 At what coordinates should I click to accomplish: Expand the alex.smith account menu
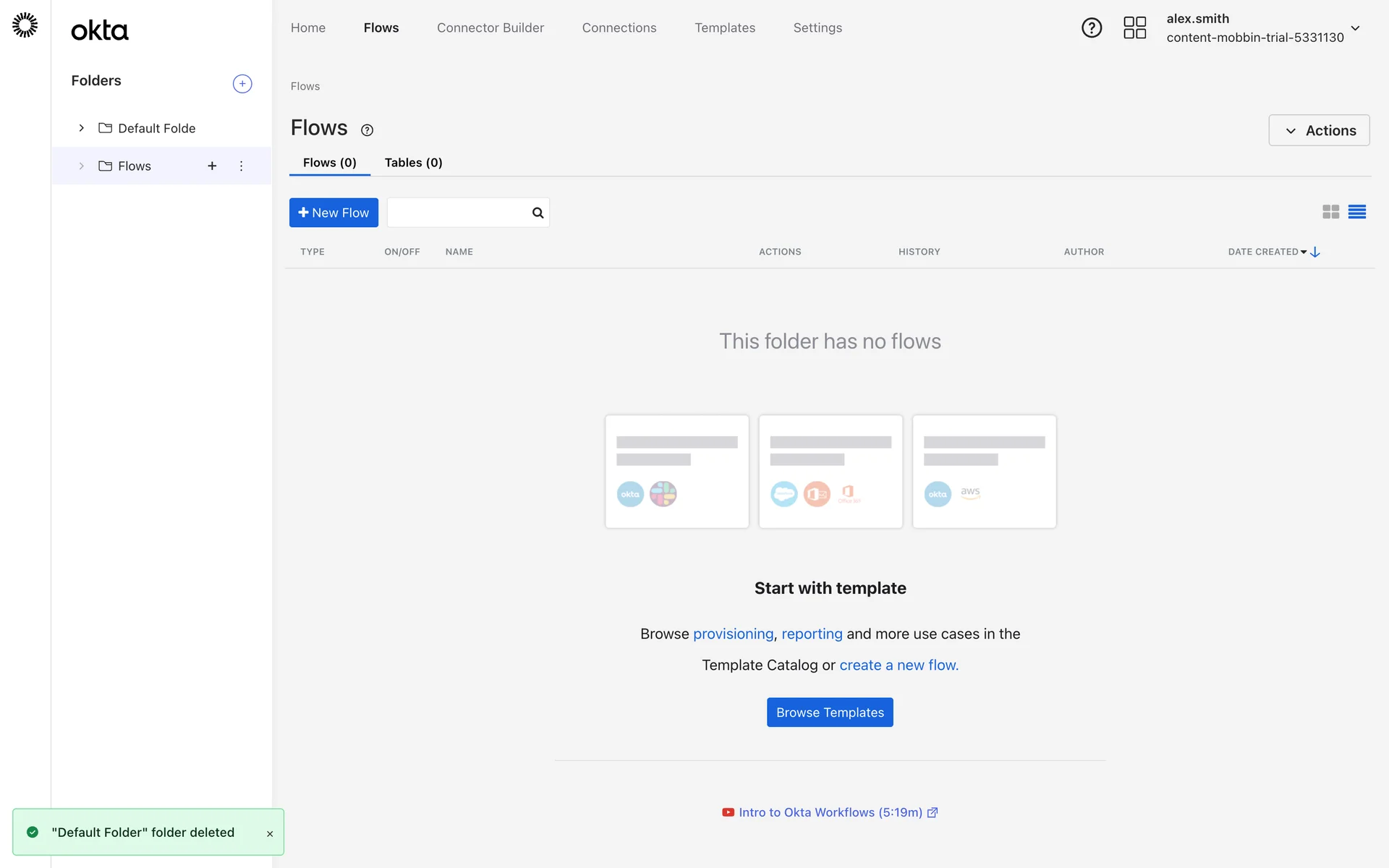point(1355,28)
